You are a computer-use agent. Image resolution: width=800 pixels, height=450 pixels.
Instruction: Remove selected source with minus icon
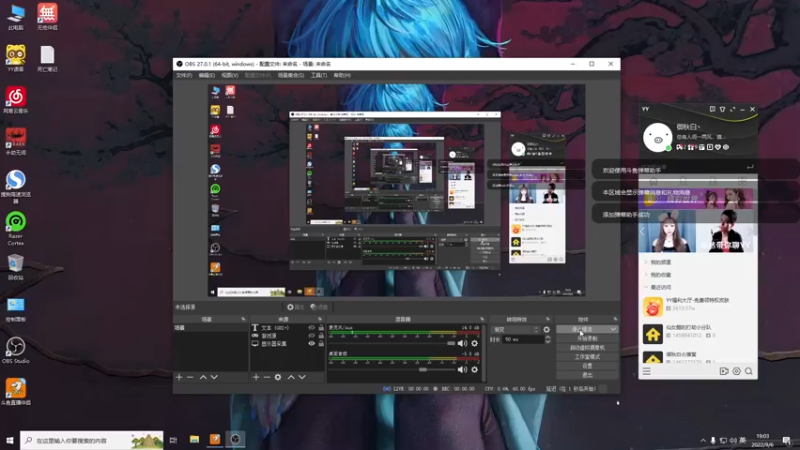coord(267,377)
